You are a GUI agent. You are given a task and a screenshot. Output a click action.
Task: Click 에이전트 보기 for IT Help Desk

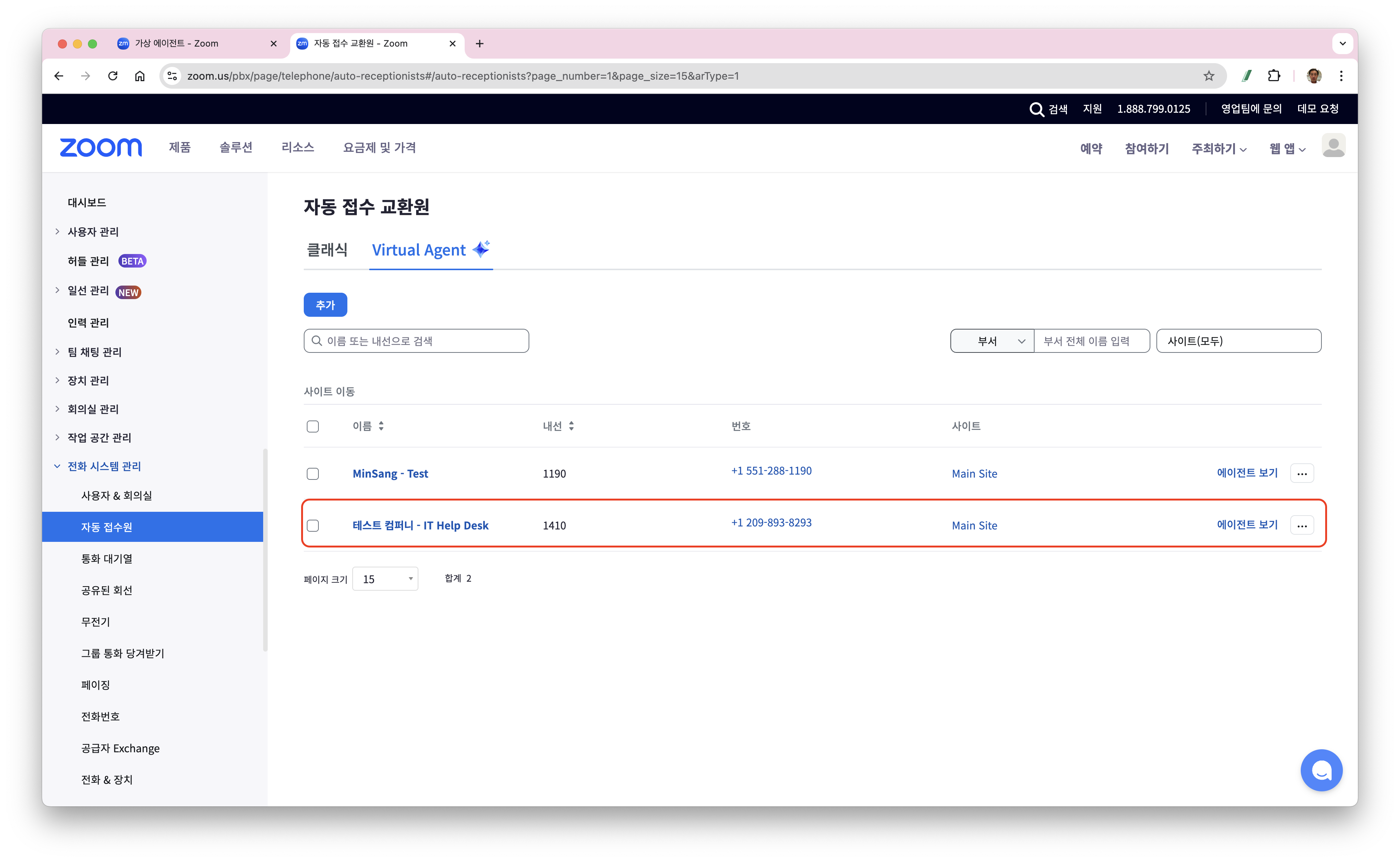1247,525
